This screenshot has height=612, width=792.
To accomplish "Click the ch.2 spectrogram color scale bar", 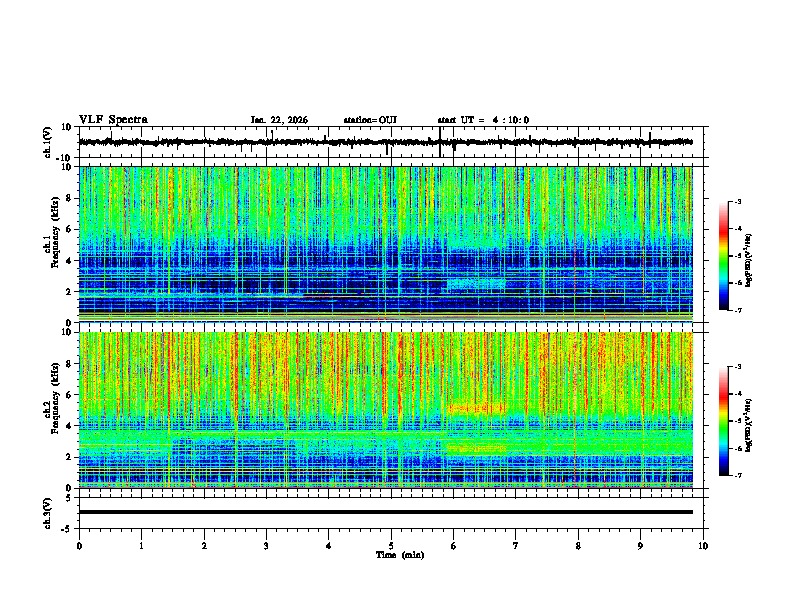I will 723,421.
